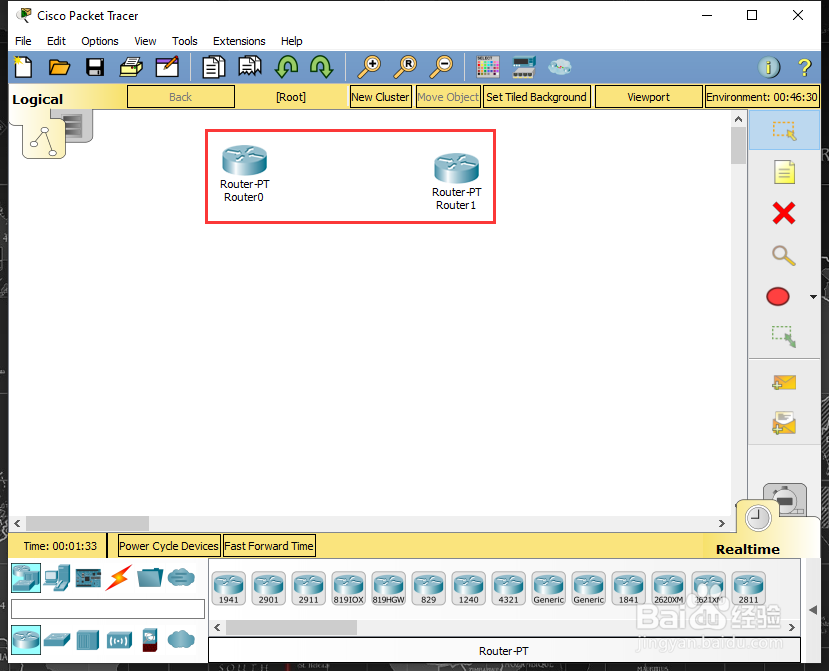
Task: Zoom out with minus magnifier
Action: click(440, 67)
